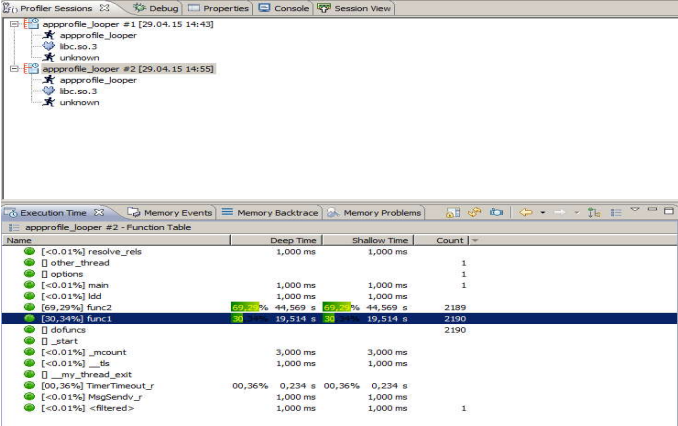Collapse the appprofile_looper #1 session node
This screenshot has width=678, height=426.
tap(14, 24)
